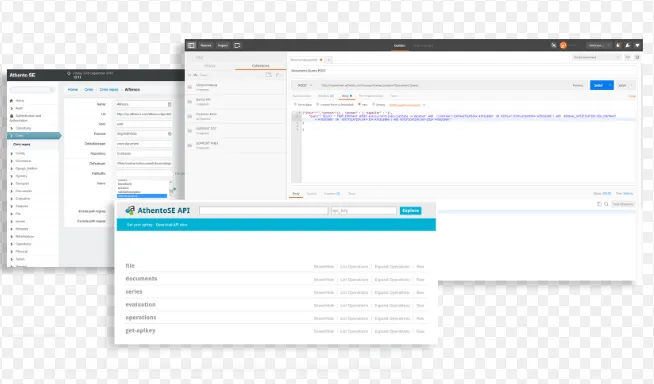654x384 pixels.
Task: Click List Operations for get-apikey section
Action: [x=354, y=331]
